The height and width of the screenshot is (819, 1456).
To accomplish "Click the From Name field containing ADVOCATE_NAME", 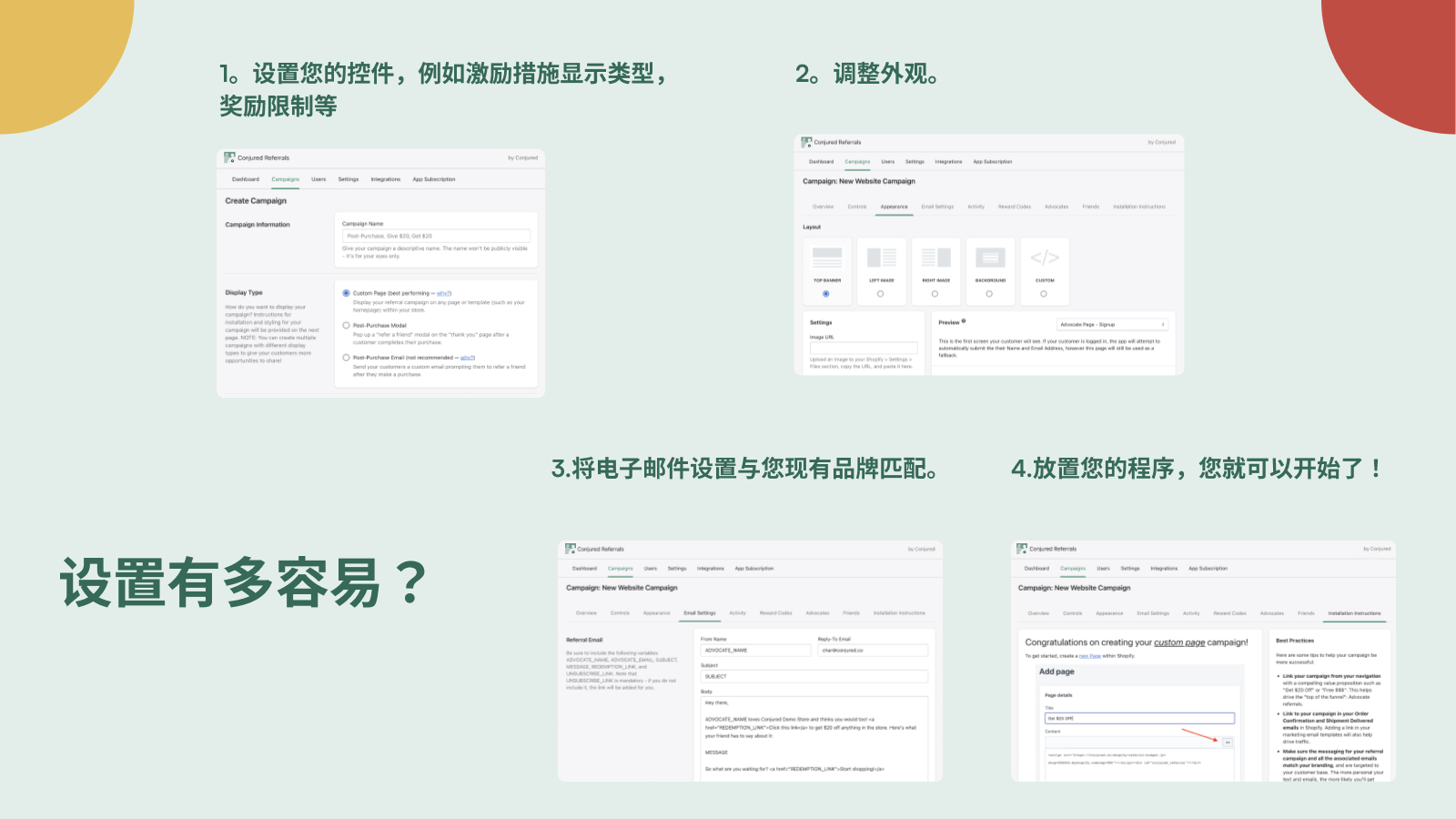I will pyautogui.click(x=755, y=651).
